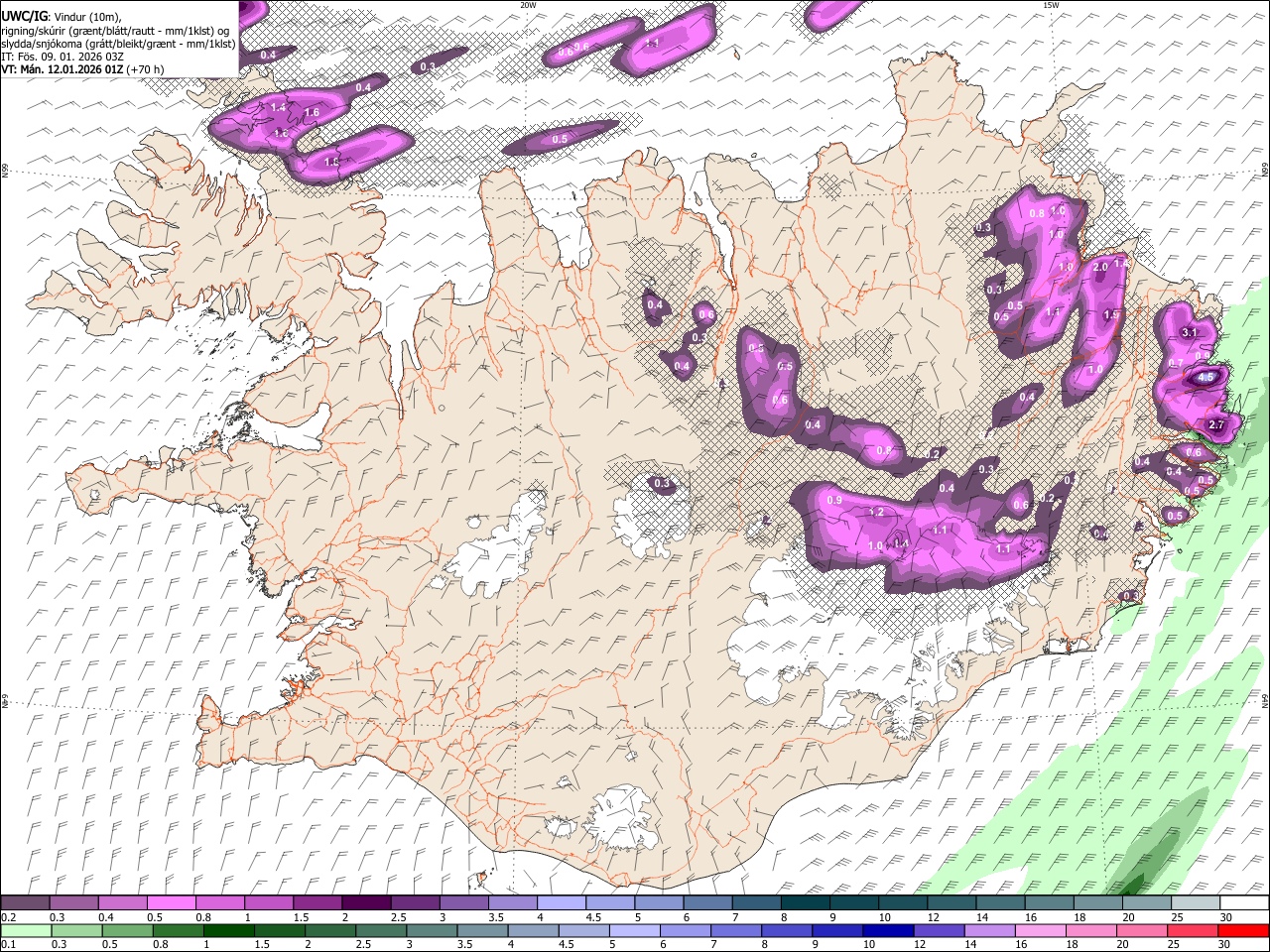Click the 0.4 value beside the header box

click(268, 56)
